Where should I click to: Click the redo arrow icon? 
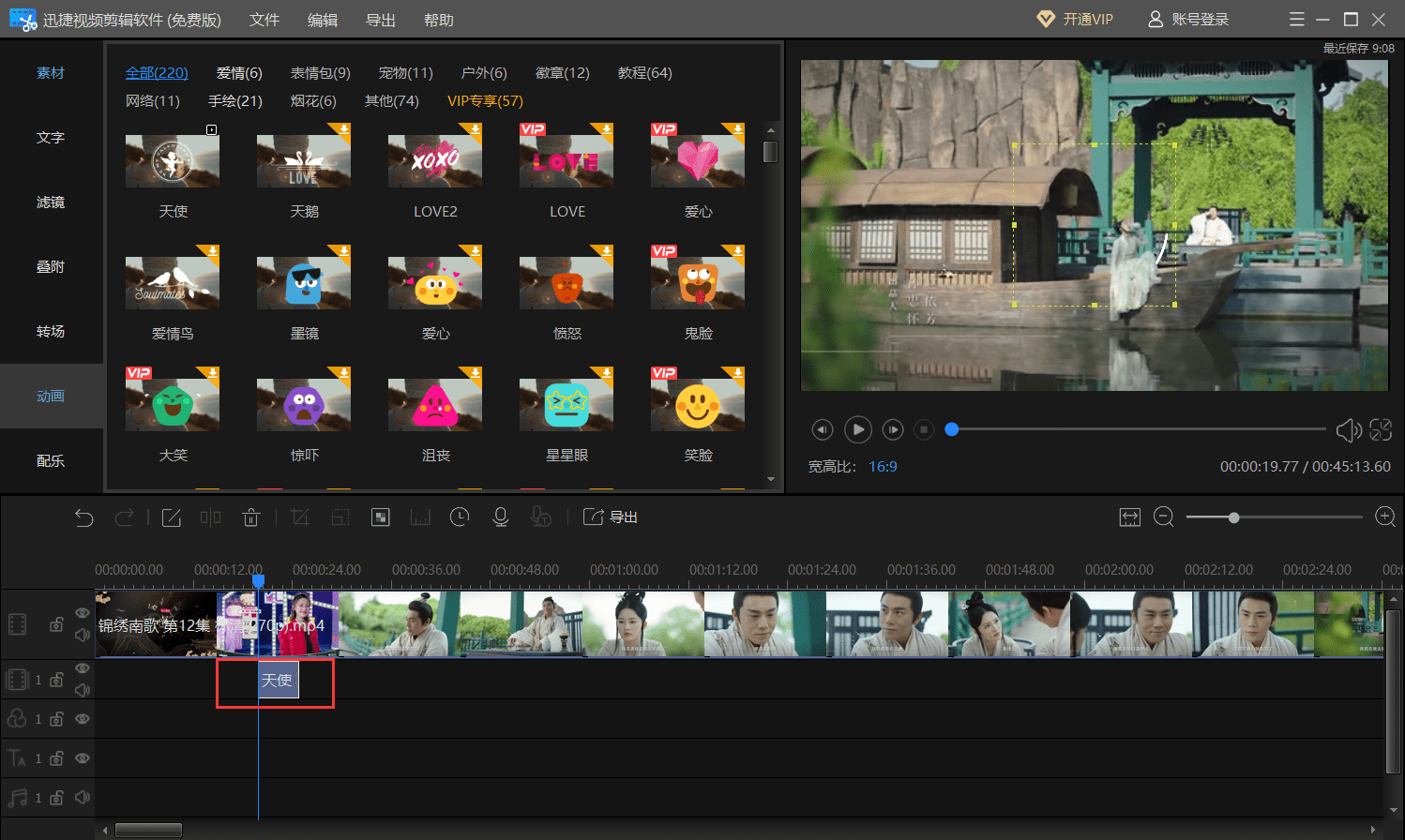coord(124,517)
